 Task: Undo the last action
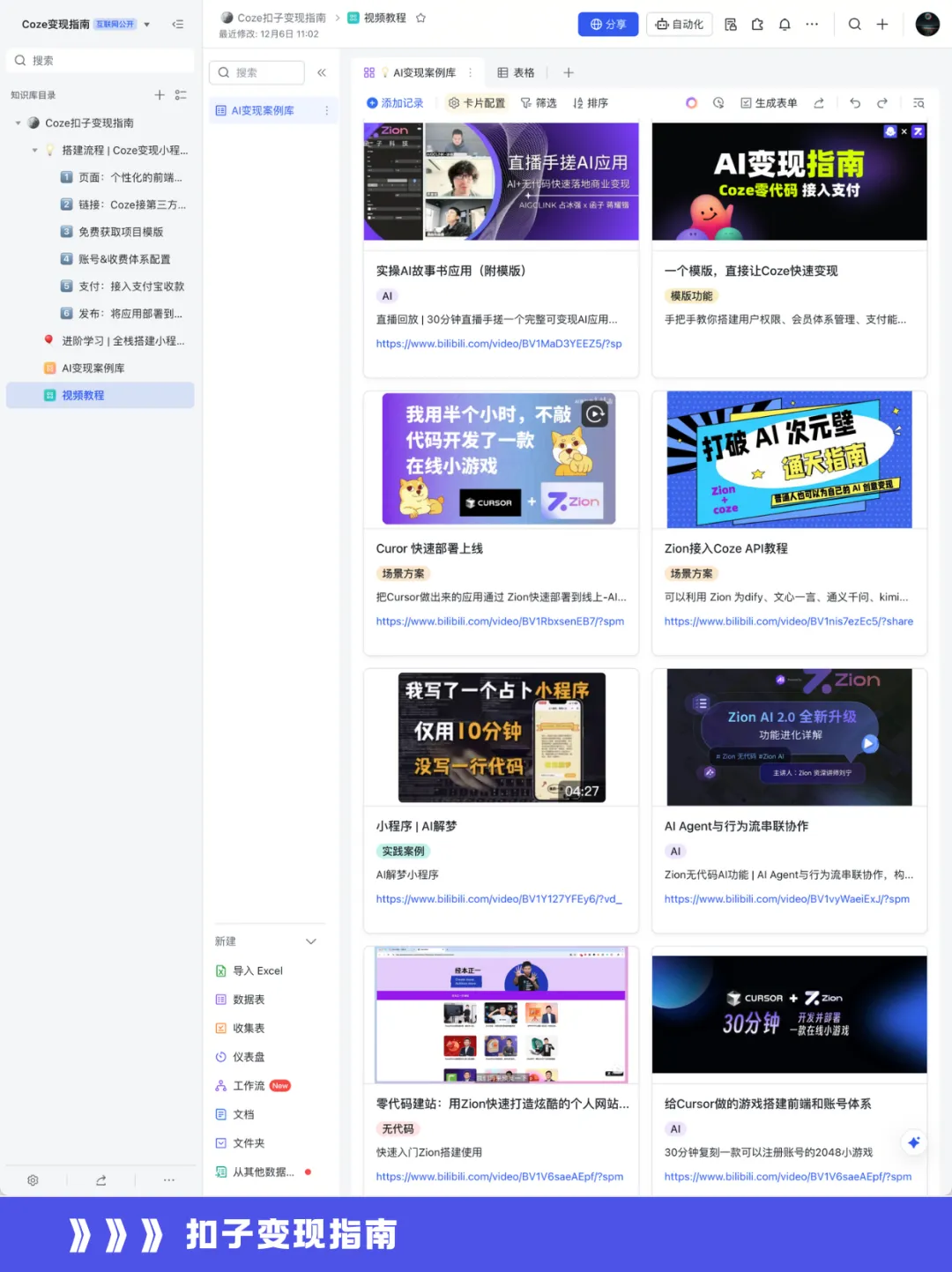[x=855, y=104]
